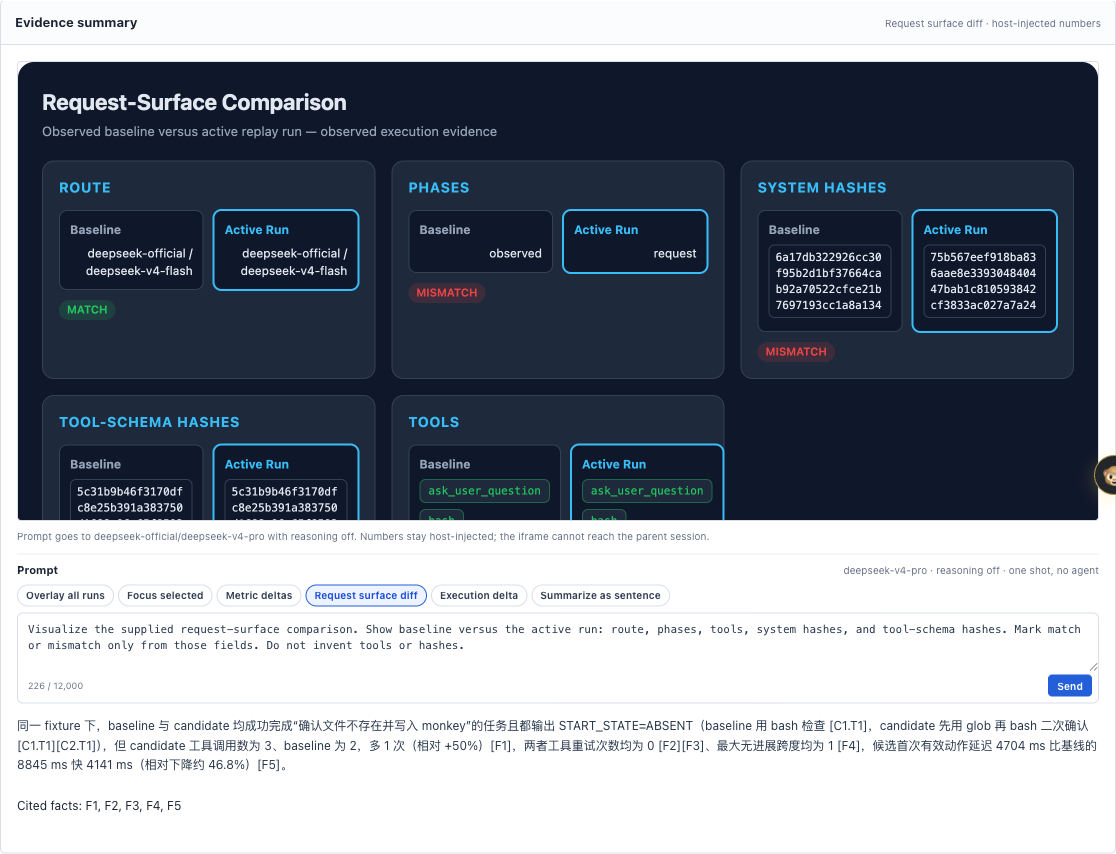Select the PHASES Active Run card showing request

point(635,241)
